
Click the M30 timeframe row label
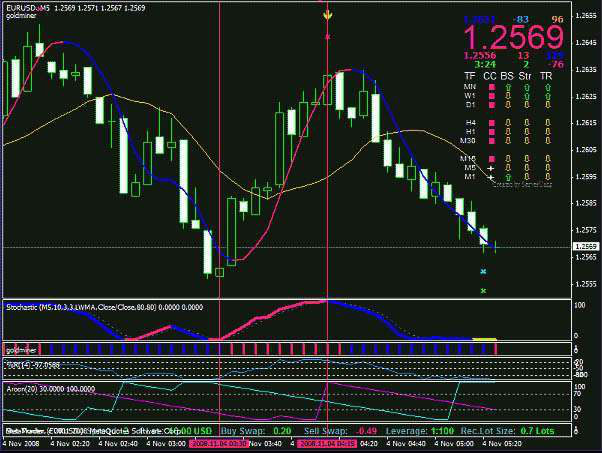(x=468, y=141)
